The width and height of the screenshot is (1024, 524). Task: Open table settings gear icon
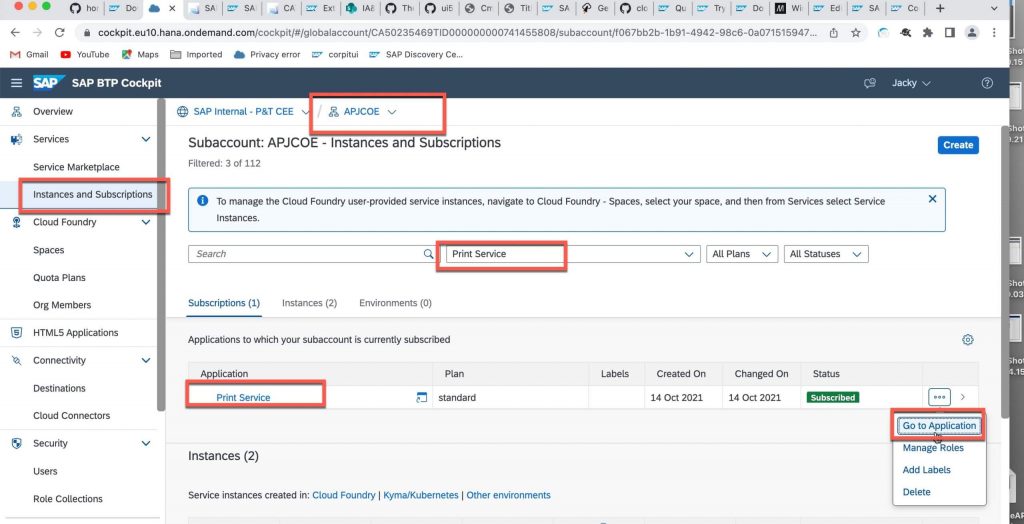(x=968, y=340)
